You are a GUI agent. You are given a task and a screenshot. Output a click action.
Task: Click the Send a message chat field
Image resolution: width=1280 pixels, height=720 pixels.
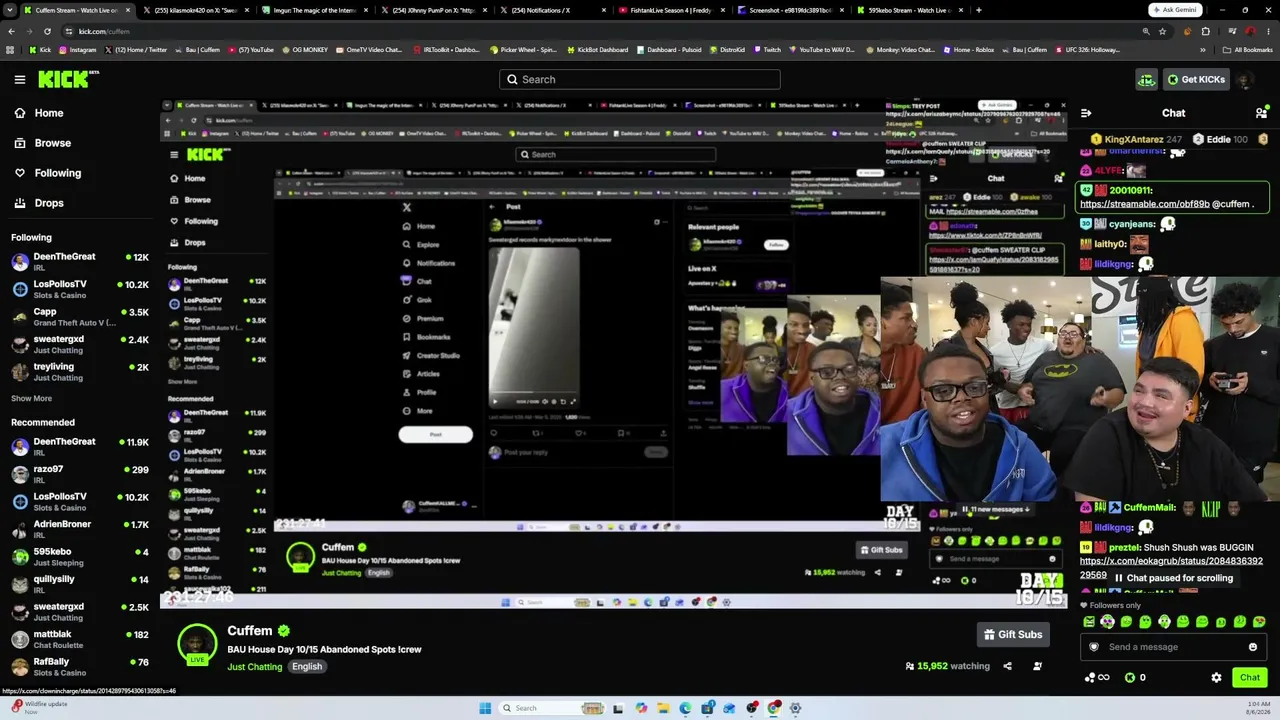point(1173,647)
